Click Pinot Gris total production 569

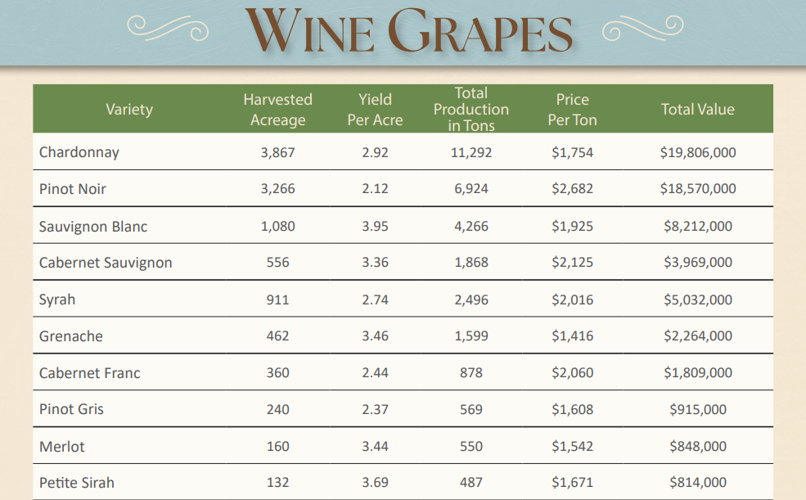pyautogui.click(x=471, y=409)
